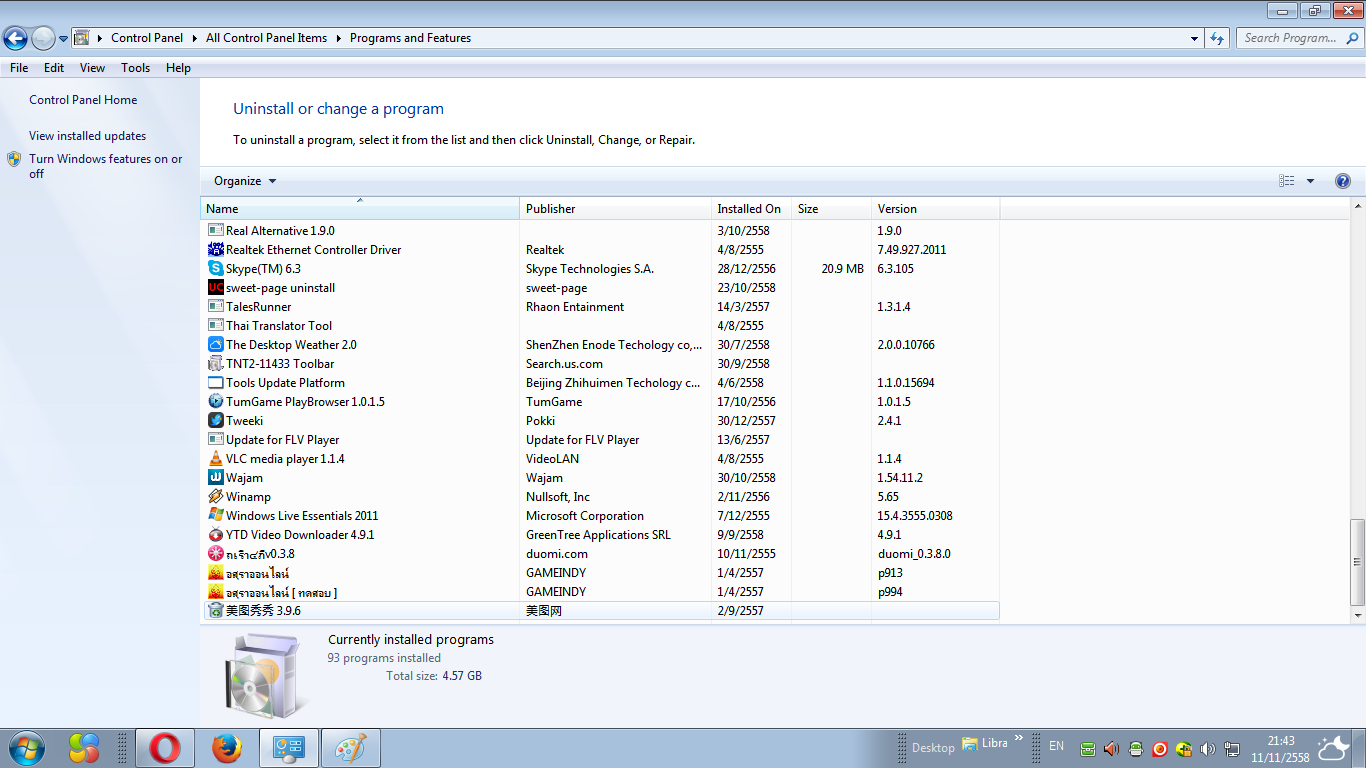Select the Real Alternative 1.9.0 row
This screenshot has width=1366, height=768.
coord(600,231)
